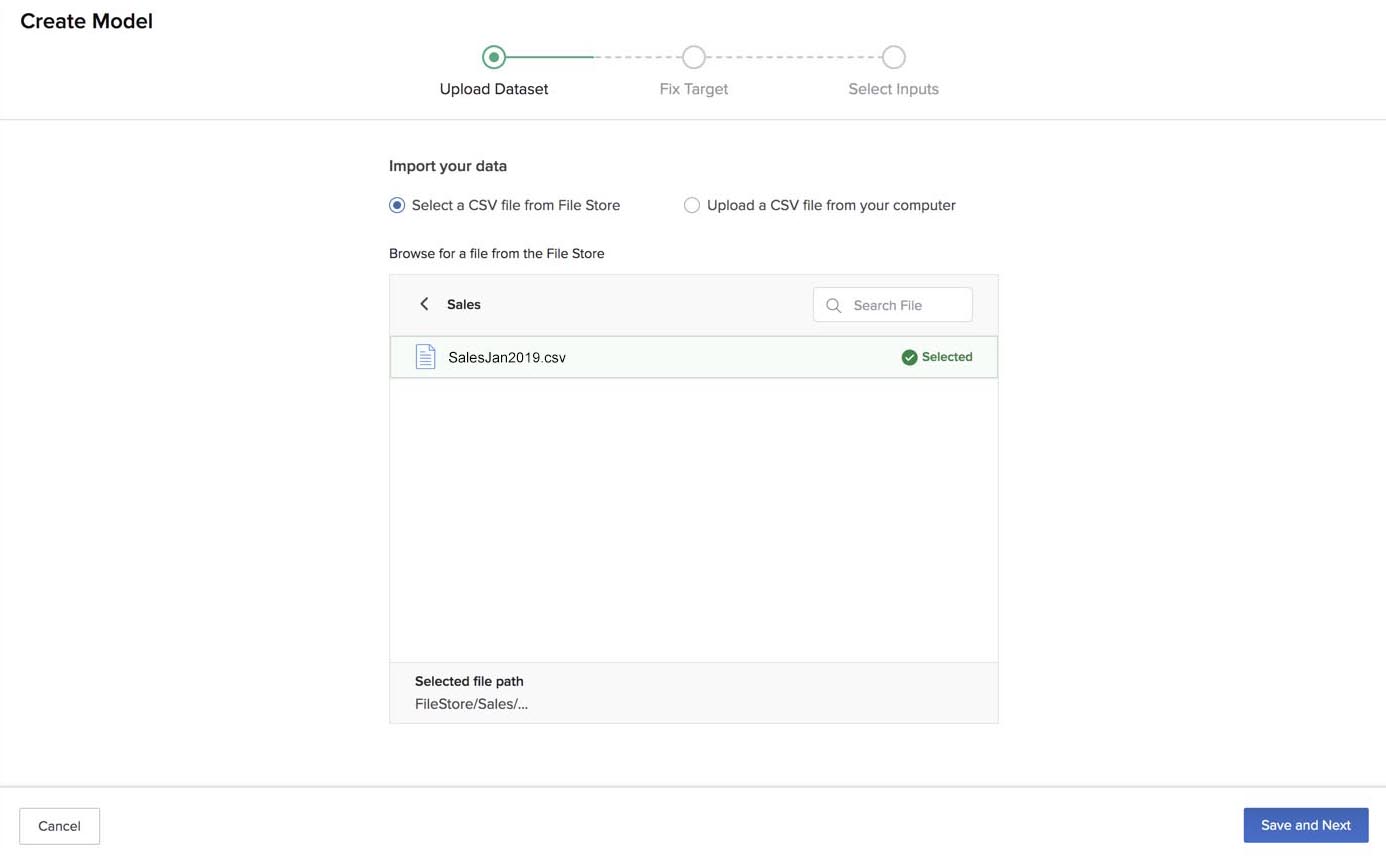Choose Select a CSV file from File Store
The image size is (1386, 862).
click(x=397, y=205)
